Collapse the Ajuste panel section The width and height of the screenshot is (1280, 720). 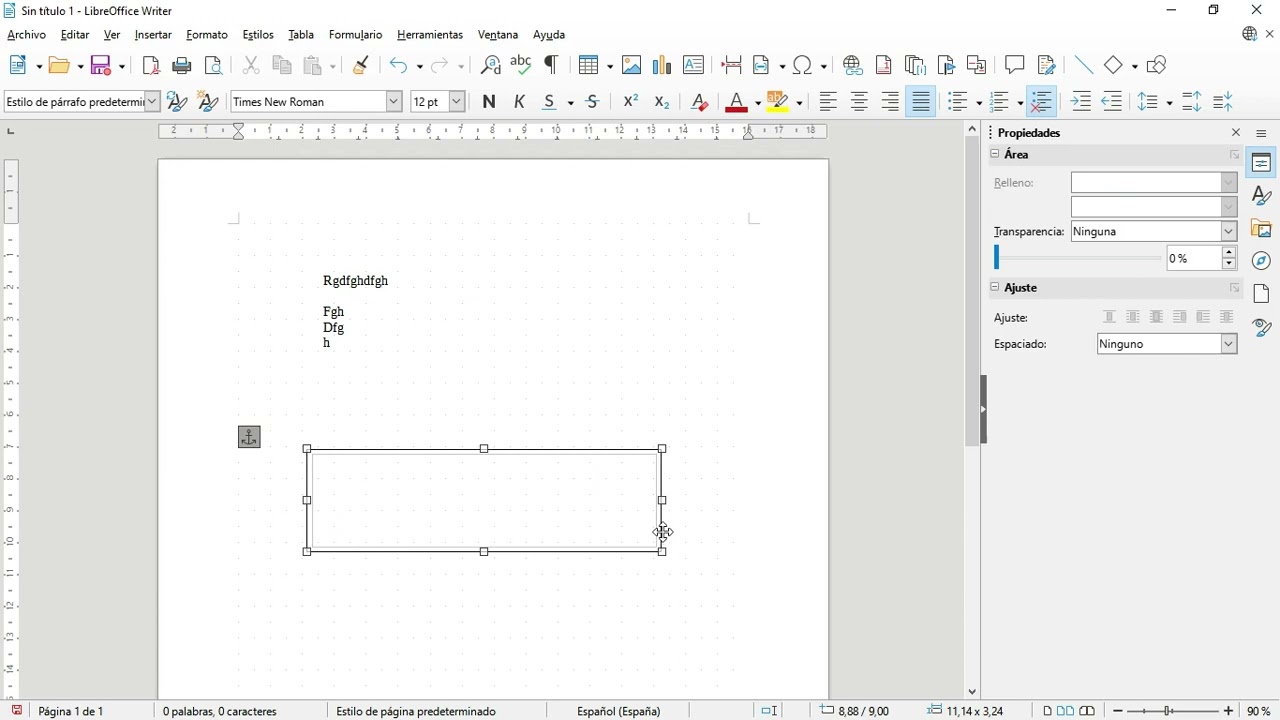pyautogui.click(x=995, y=287)
